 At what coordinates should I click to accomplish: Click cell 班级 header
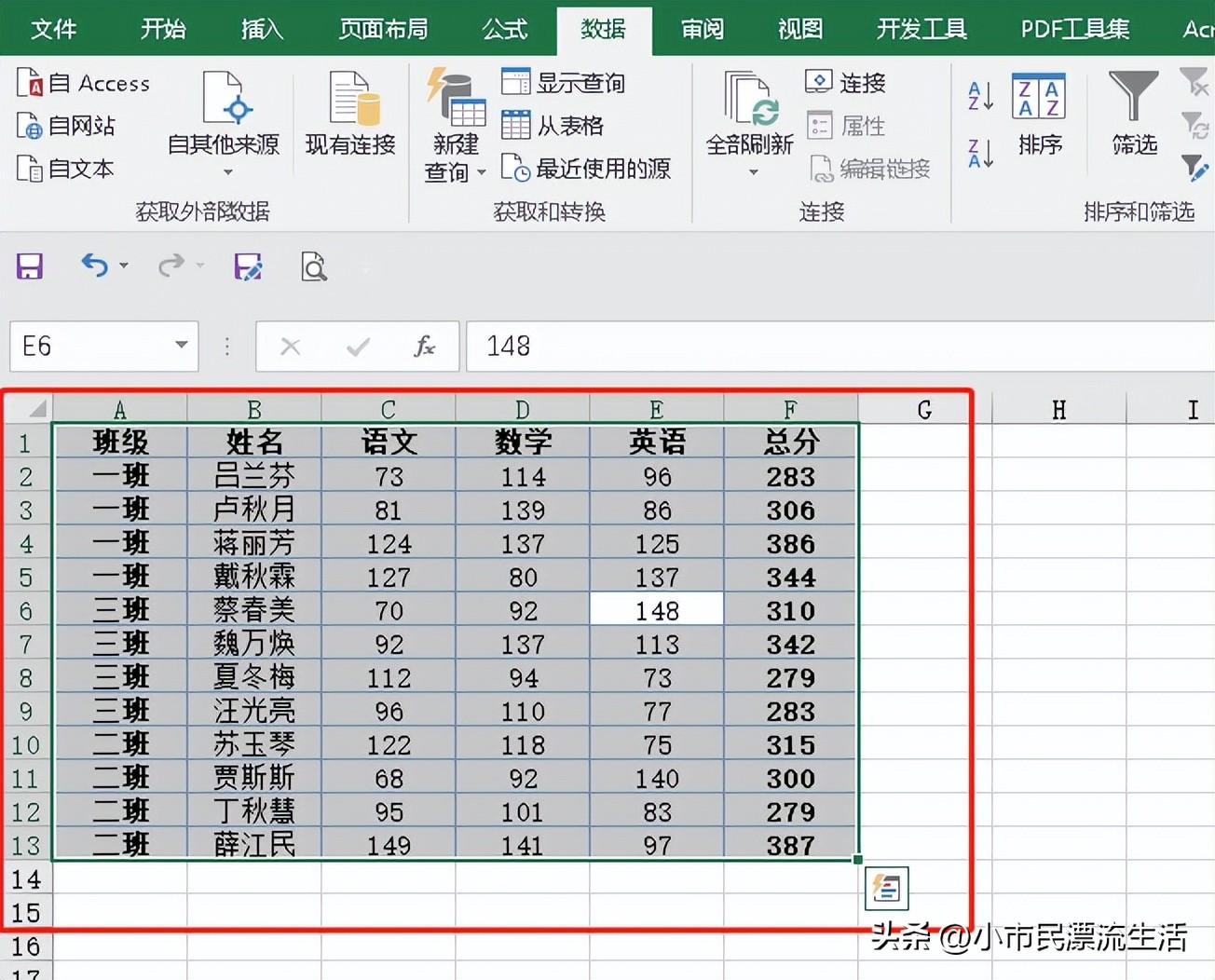[120, 442]
